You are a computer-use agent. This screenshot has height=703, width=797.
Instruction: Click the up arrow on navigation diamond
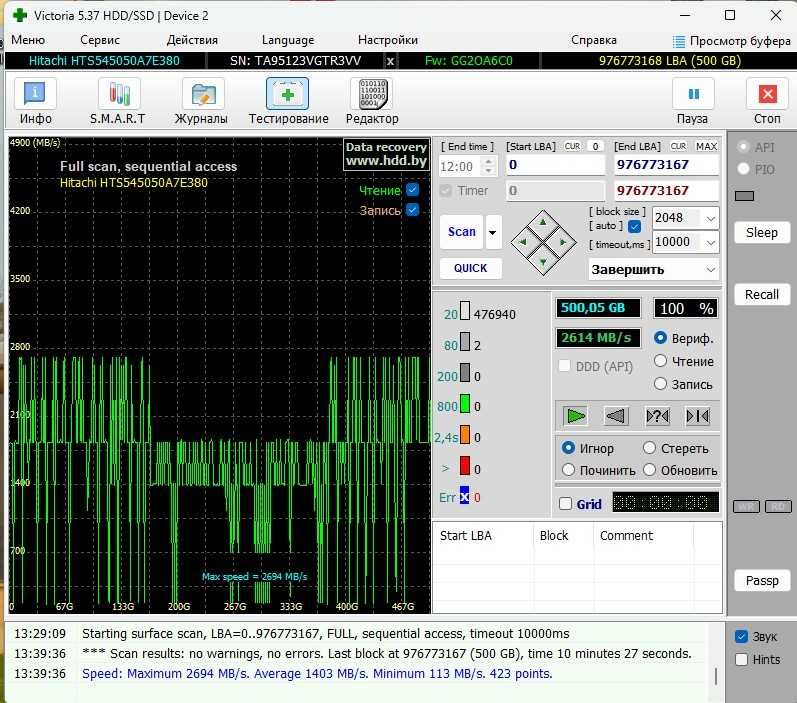tap(543, 222)
